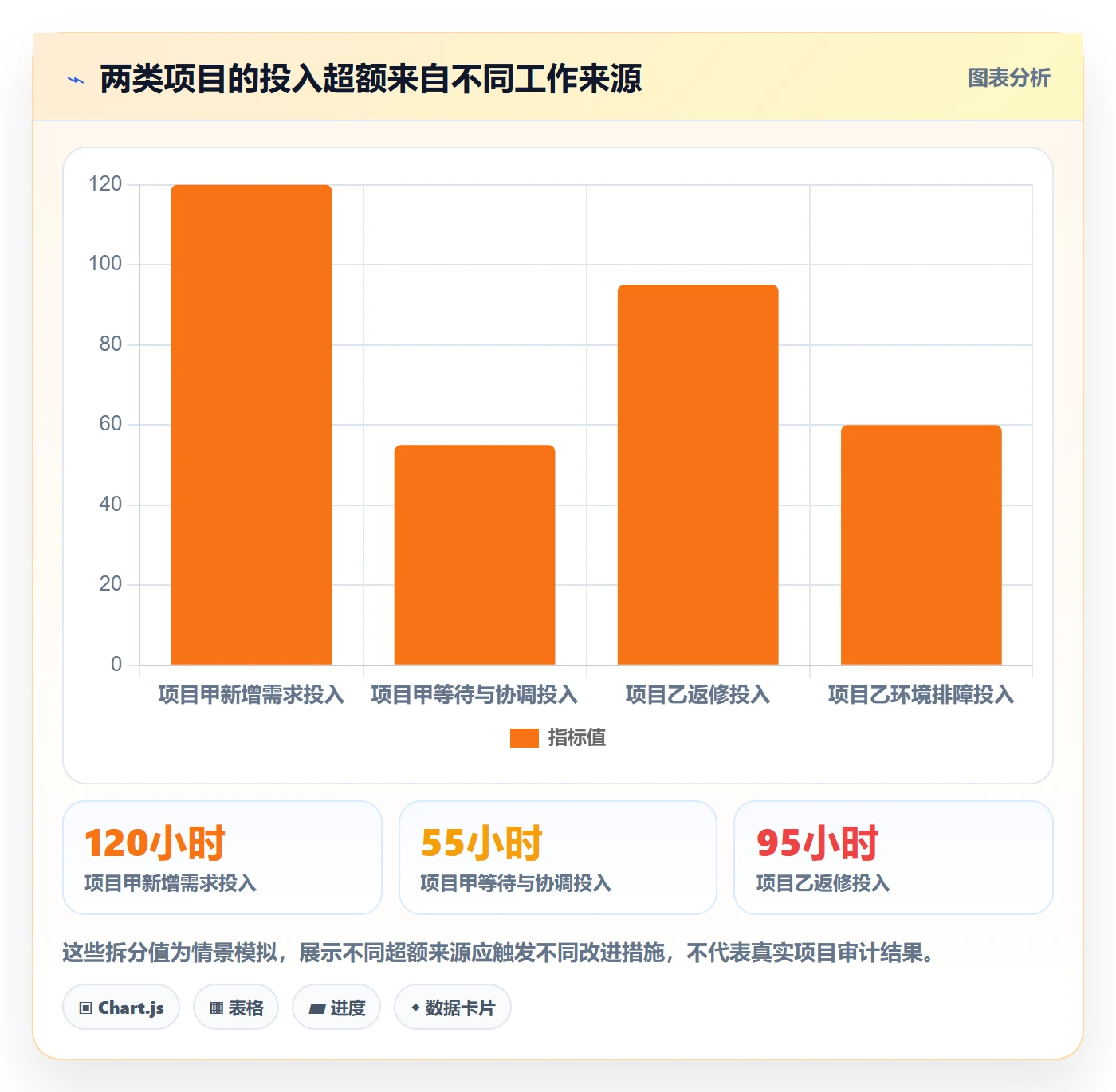Select the 进度 tag
The image size is (1116, 1092).
click(336, 1008)
